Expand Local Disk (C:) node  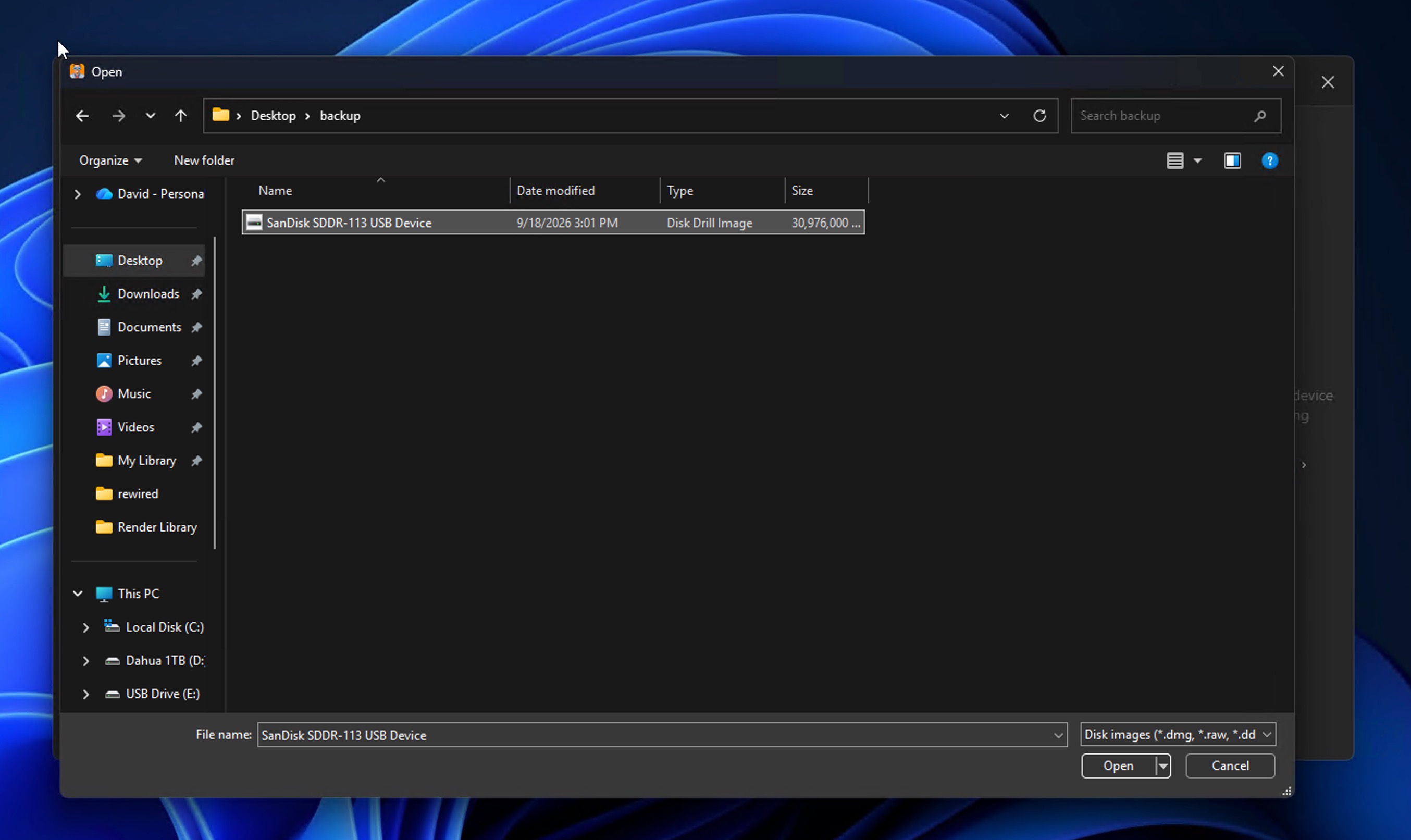tap(85, 627)
